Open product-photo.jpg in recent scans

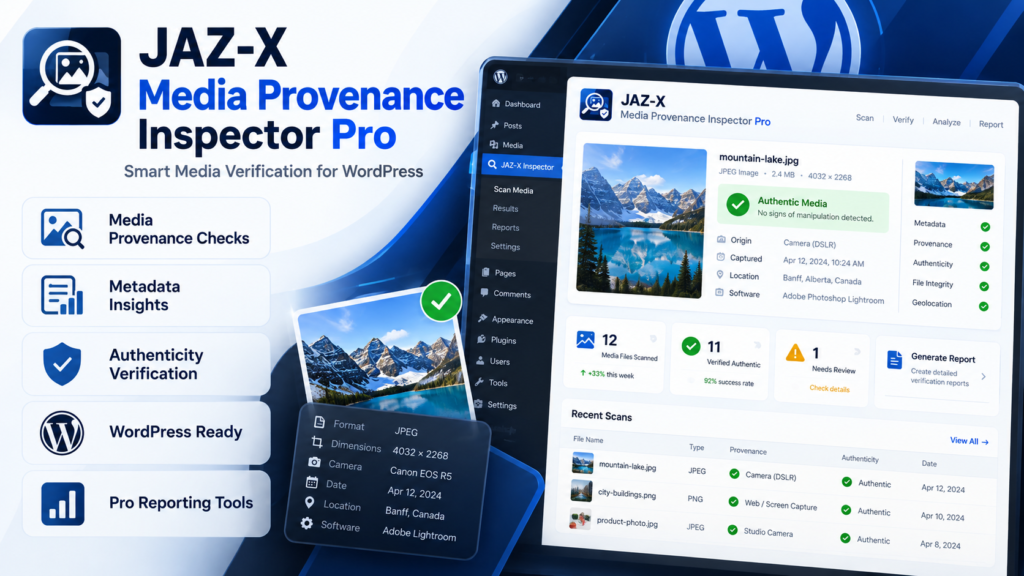[x=627, y=522]
